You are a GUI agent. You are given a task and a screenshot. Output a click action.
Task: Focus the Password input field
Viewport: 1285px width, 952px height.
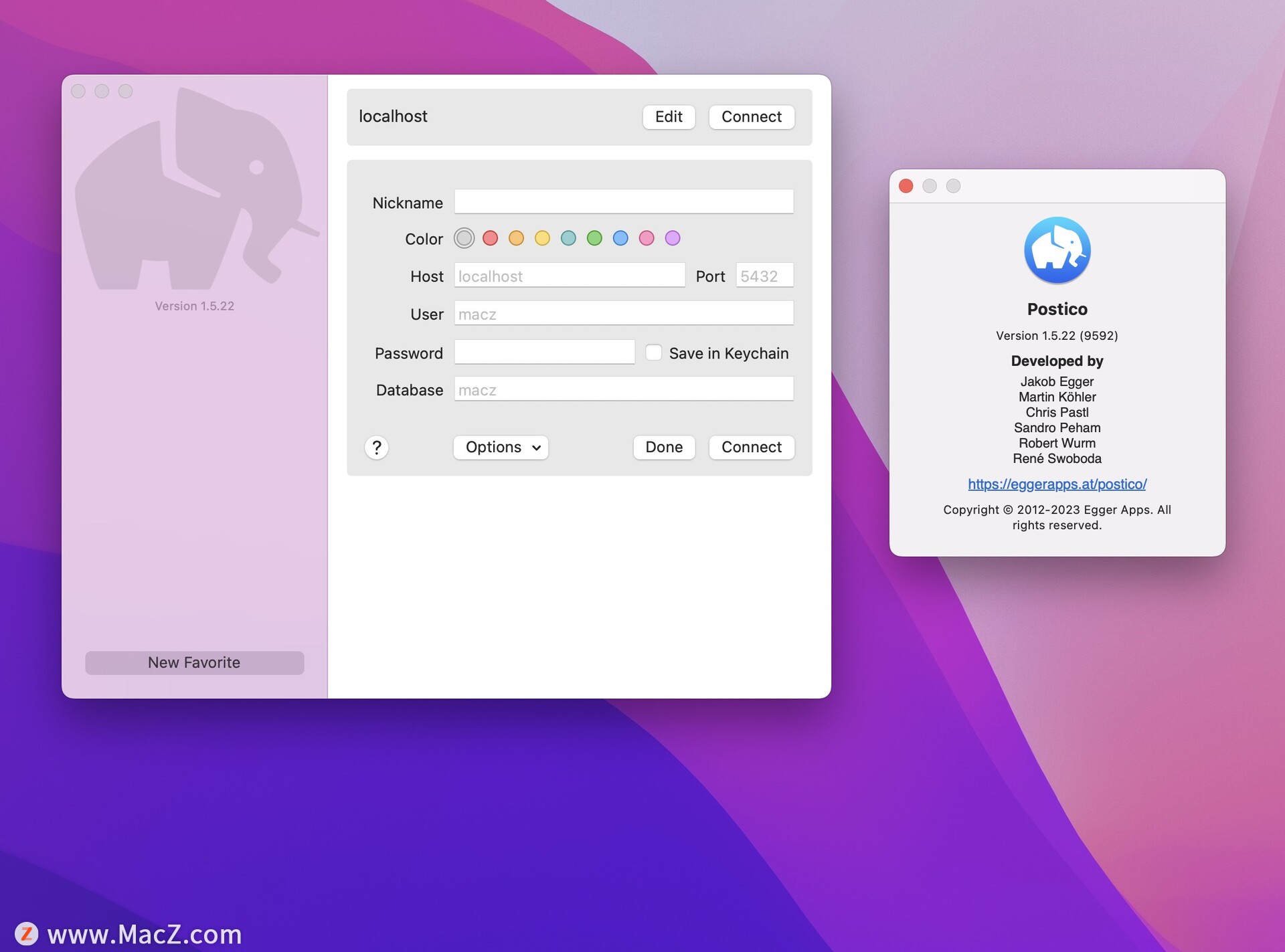pyautogui.click(x=544, y=352)
